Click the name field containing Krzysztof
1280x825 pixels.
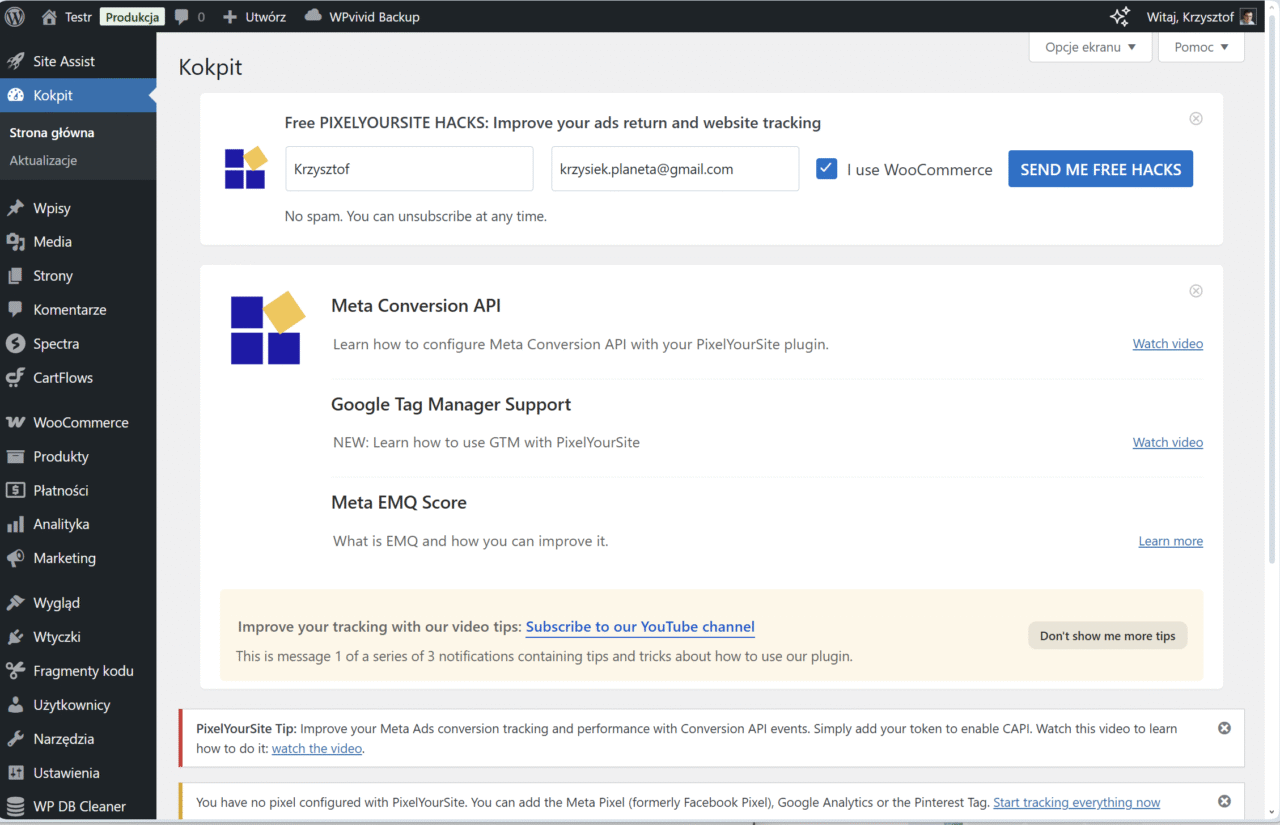click(409, 169)
